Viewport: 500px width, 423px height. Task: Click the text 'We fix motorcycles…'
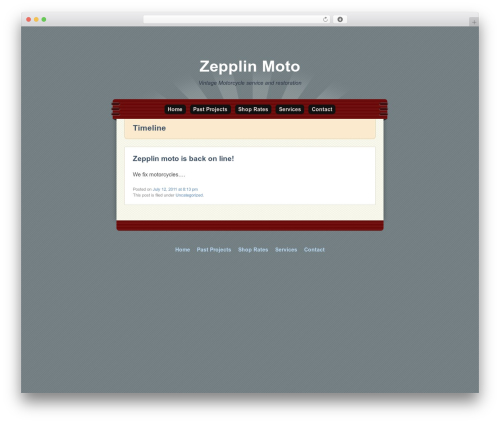click(159, 175)
